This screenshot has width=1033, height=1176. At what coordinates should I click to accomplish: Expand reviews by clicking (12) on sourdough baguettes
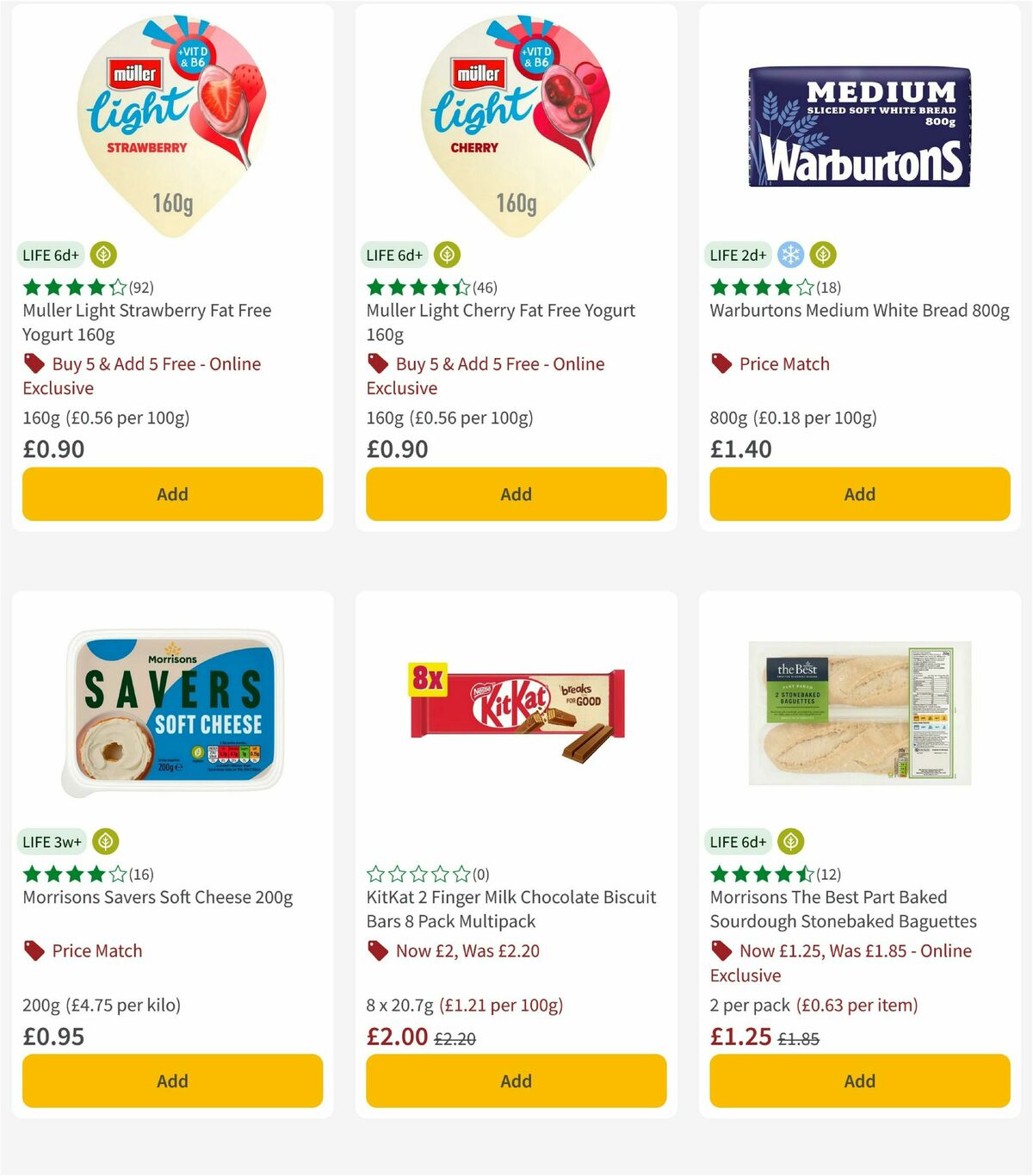pos(829,873)
